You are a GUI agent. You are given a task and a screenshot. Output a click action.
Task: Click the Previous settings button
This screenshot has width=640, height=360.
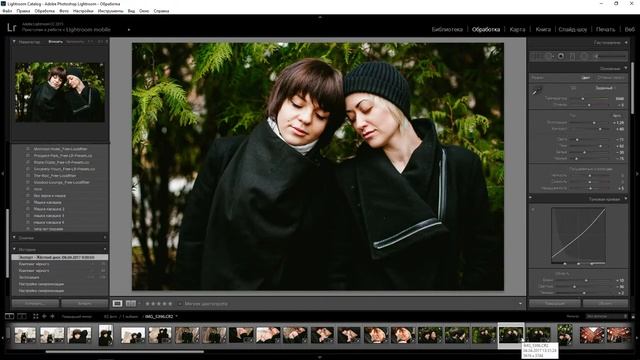tap(555, 304)
